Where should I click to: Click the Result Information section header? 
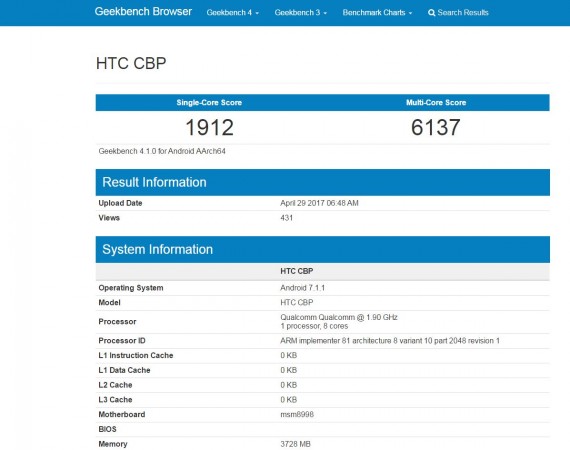pos(322,182)
